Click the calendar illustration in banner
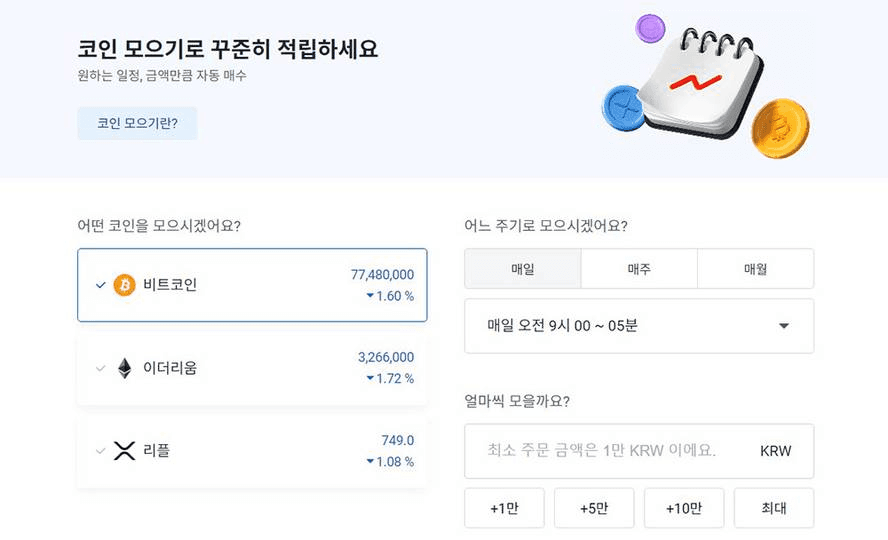The image size is (888, 540). [703, 83]
